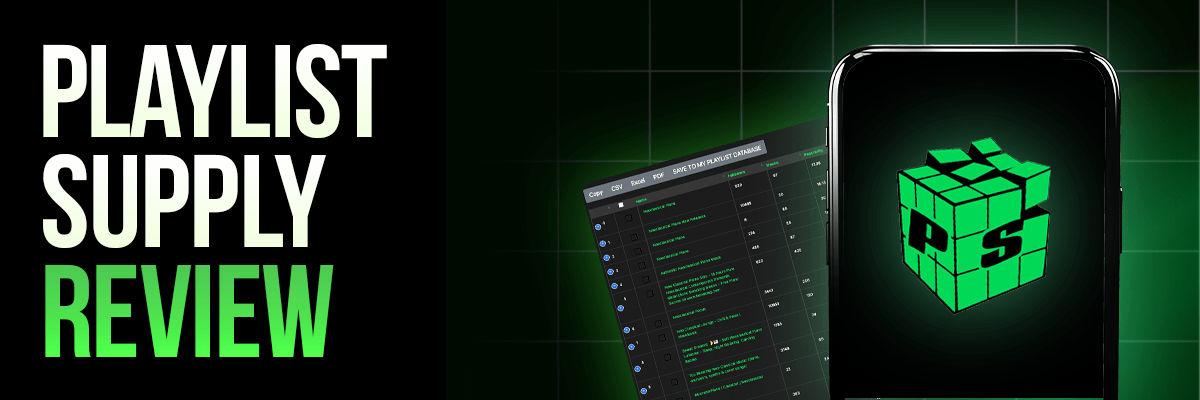Expand the Neoclassical Focus row with its blue circle
The image size is (1200, 400).
pos(626,329)
